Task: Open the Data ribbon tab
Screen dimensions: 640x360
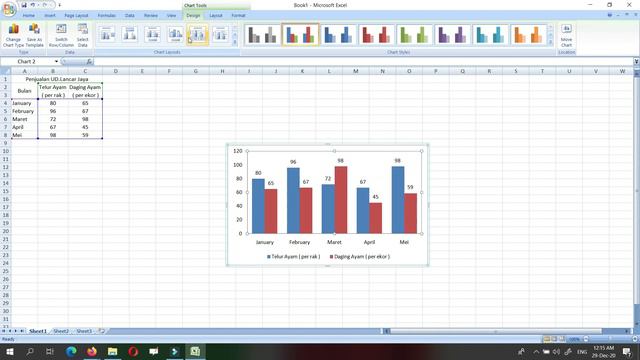Action: [130, 16]
